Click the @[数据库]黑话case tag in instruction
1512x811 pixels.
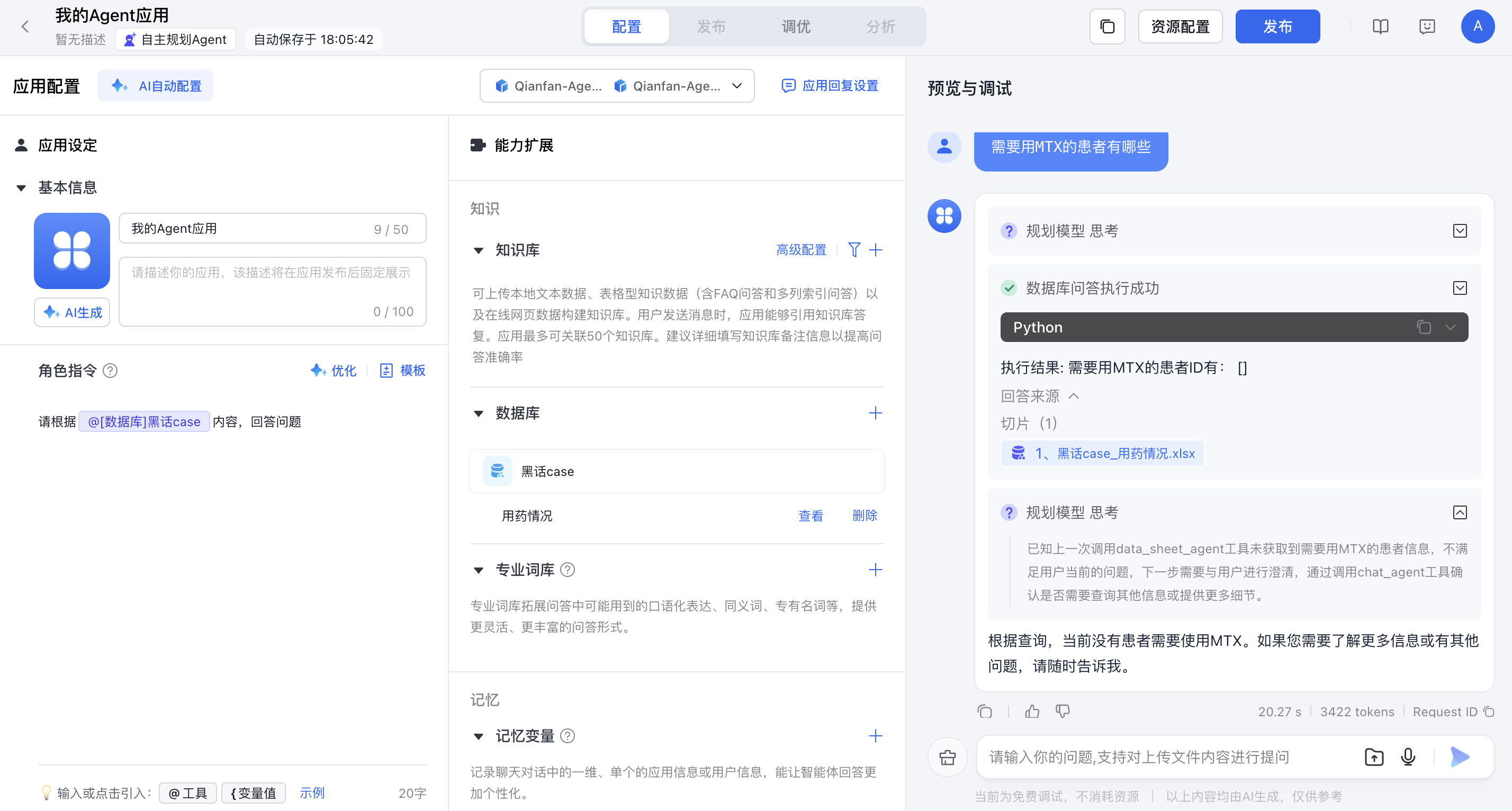(x=144, y=421)
